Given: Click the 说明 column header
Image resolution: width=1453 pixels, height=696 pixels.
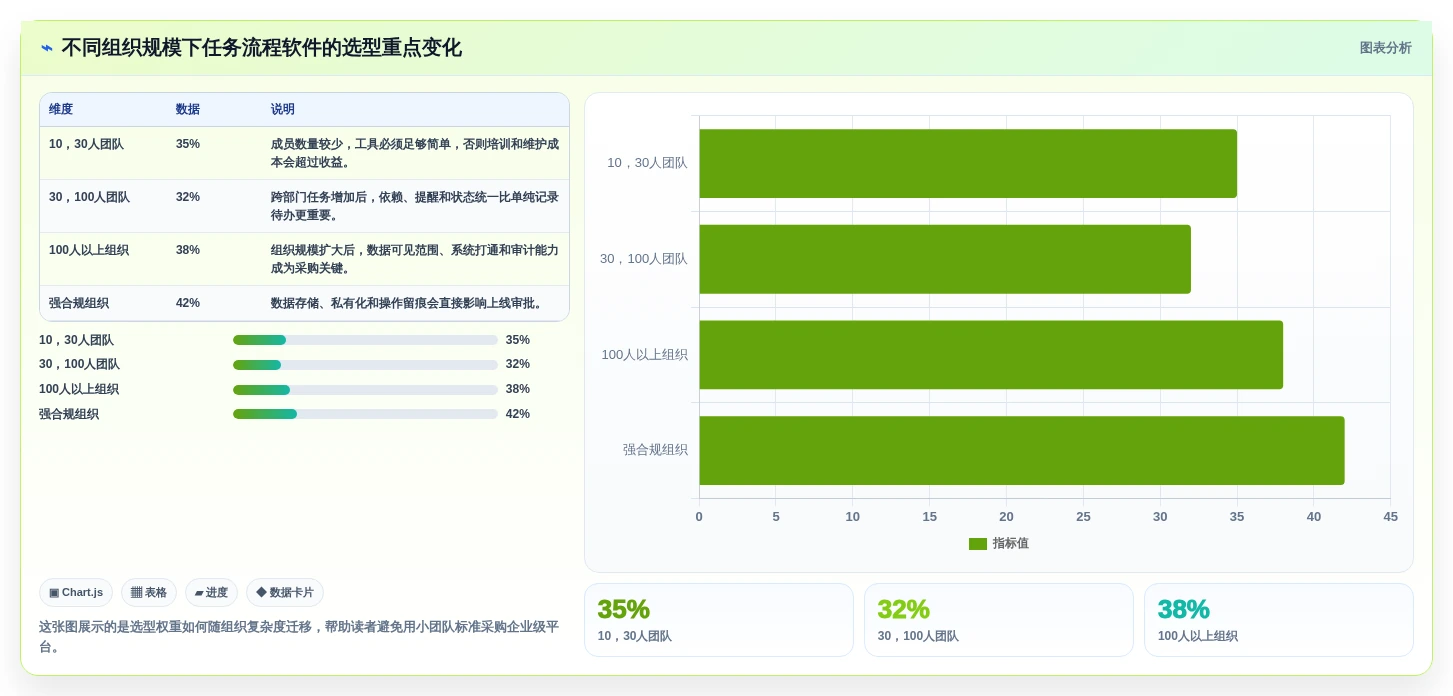Looking at the screenshot, I should tap(283, 109).
